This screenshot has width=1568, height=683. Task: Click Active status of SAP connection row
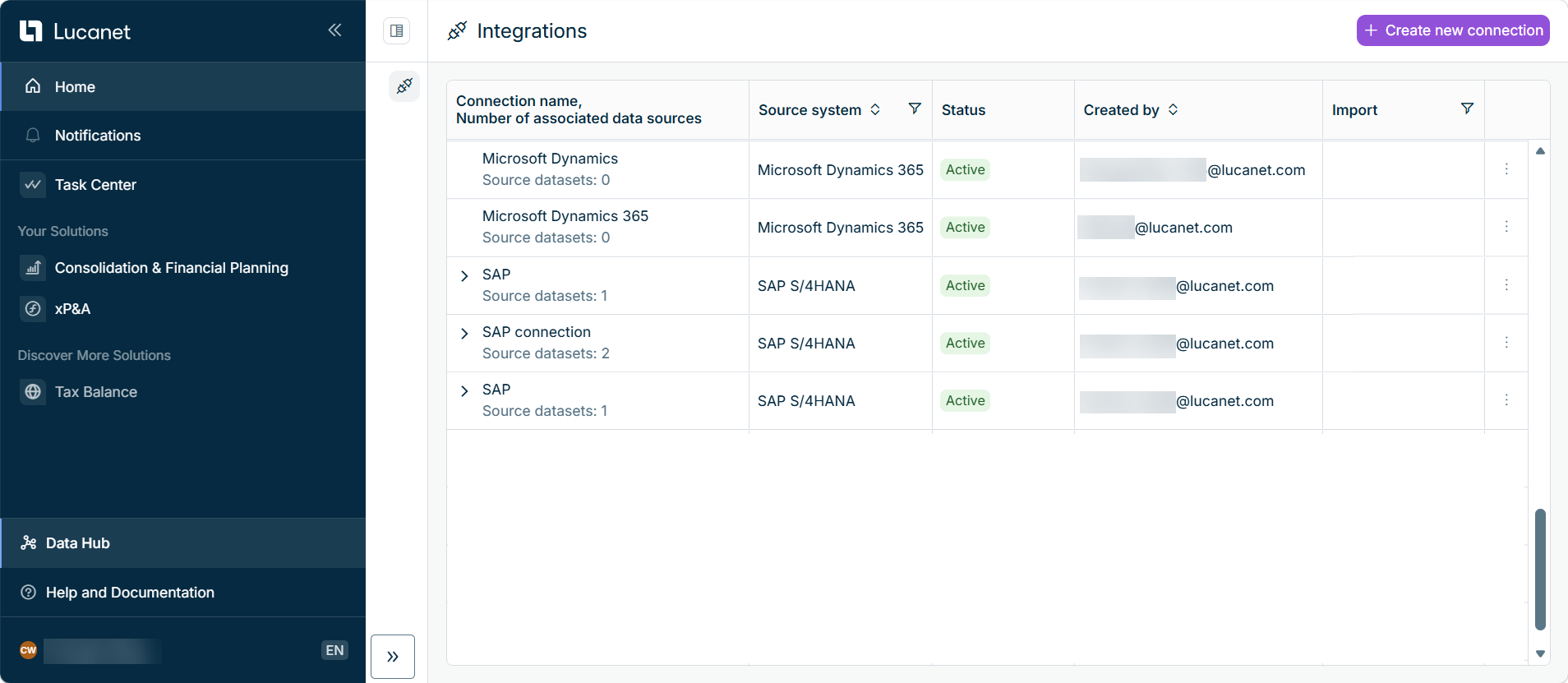pos(965,344)
